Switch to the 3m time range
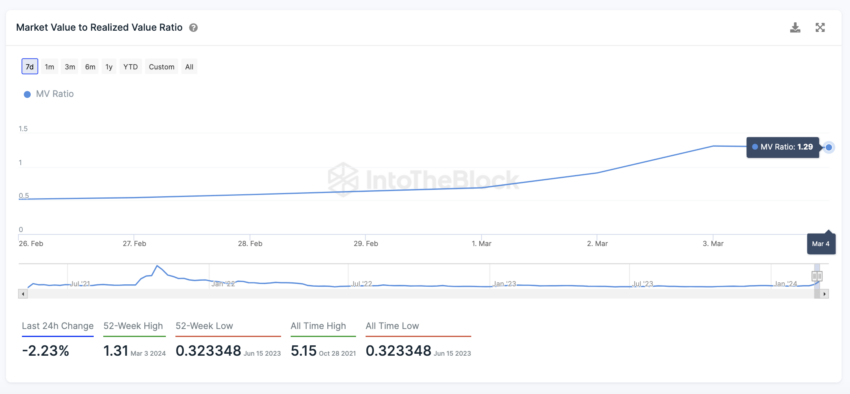 coord(70,67)
